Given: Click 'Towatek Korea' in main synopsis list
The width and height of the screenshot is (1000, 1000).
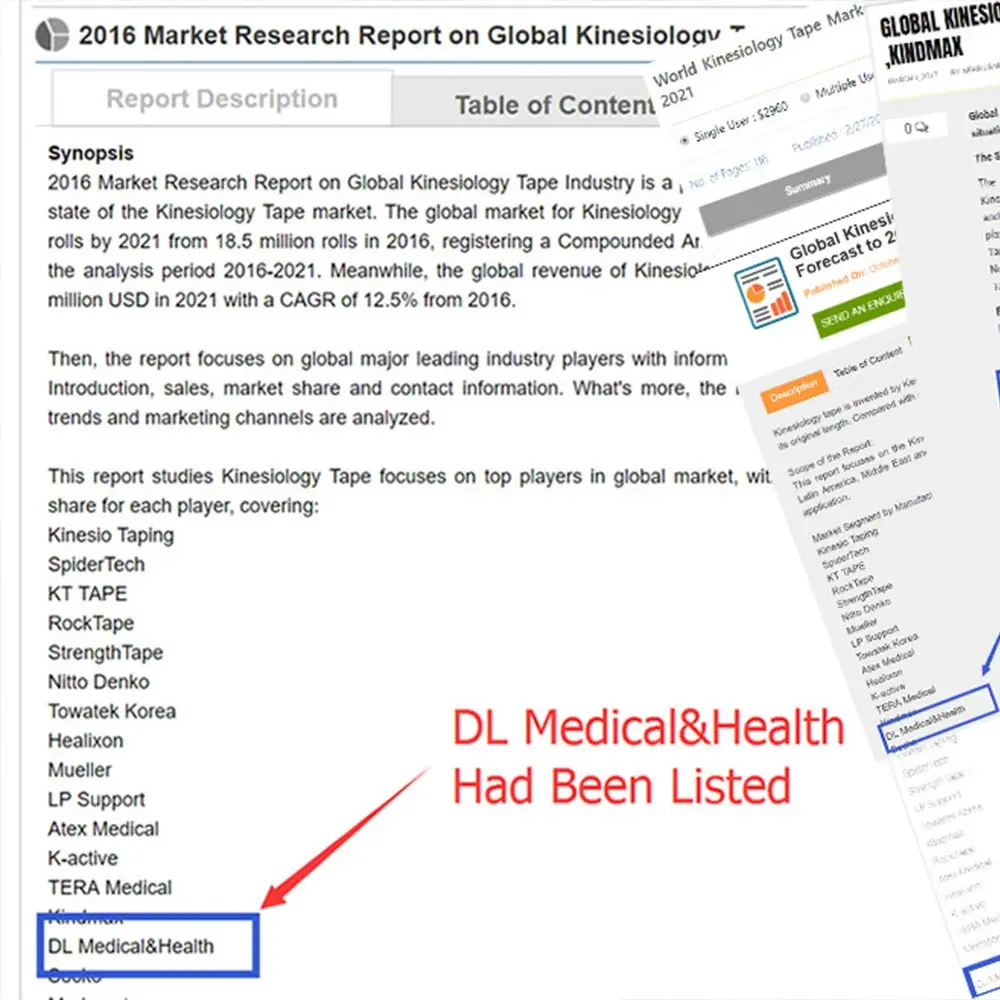Looking at the screenshot, I should click(x=112, y=711).
